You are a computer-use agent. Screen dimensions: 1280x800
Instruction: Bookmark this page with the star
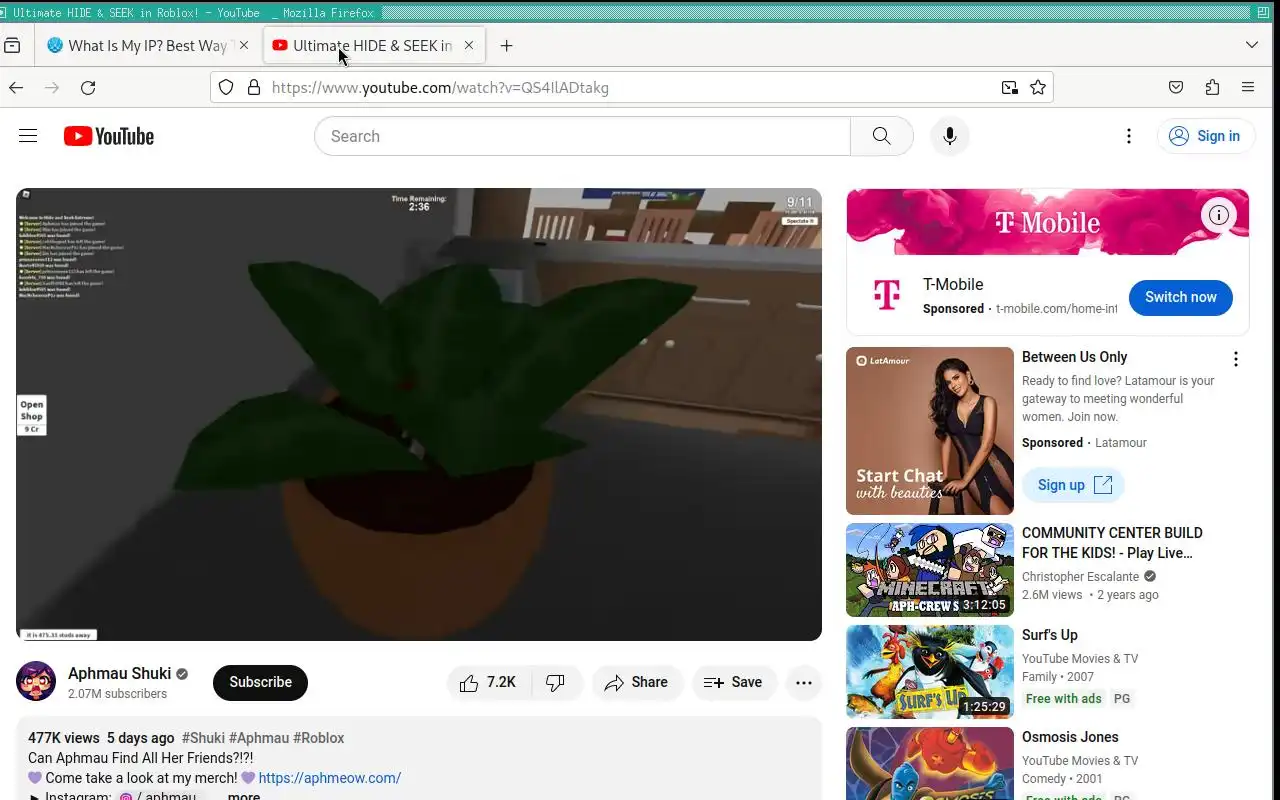point(1038,88)
